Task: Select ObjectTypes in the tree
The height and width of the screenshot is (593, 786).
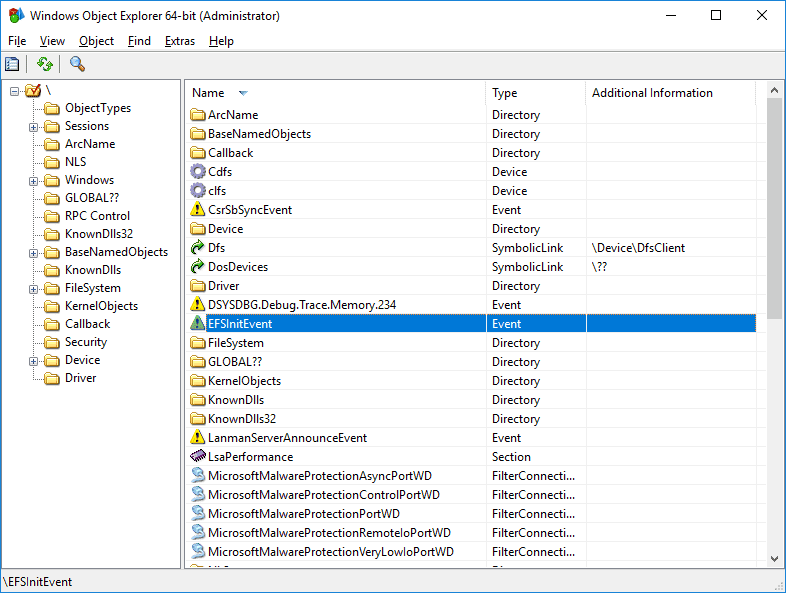Action: pyautogui.click(x=98, y=108)
